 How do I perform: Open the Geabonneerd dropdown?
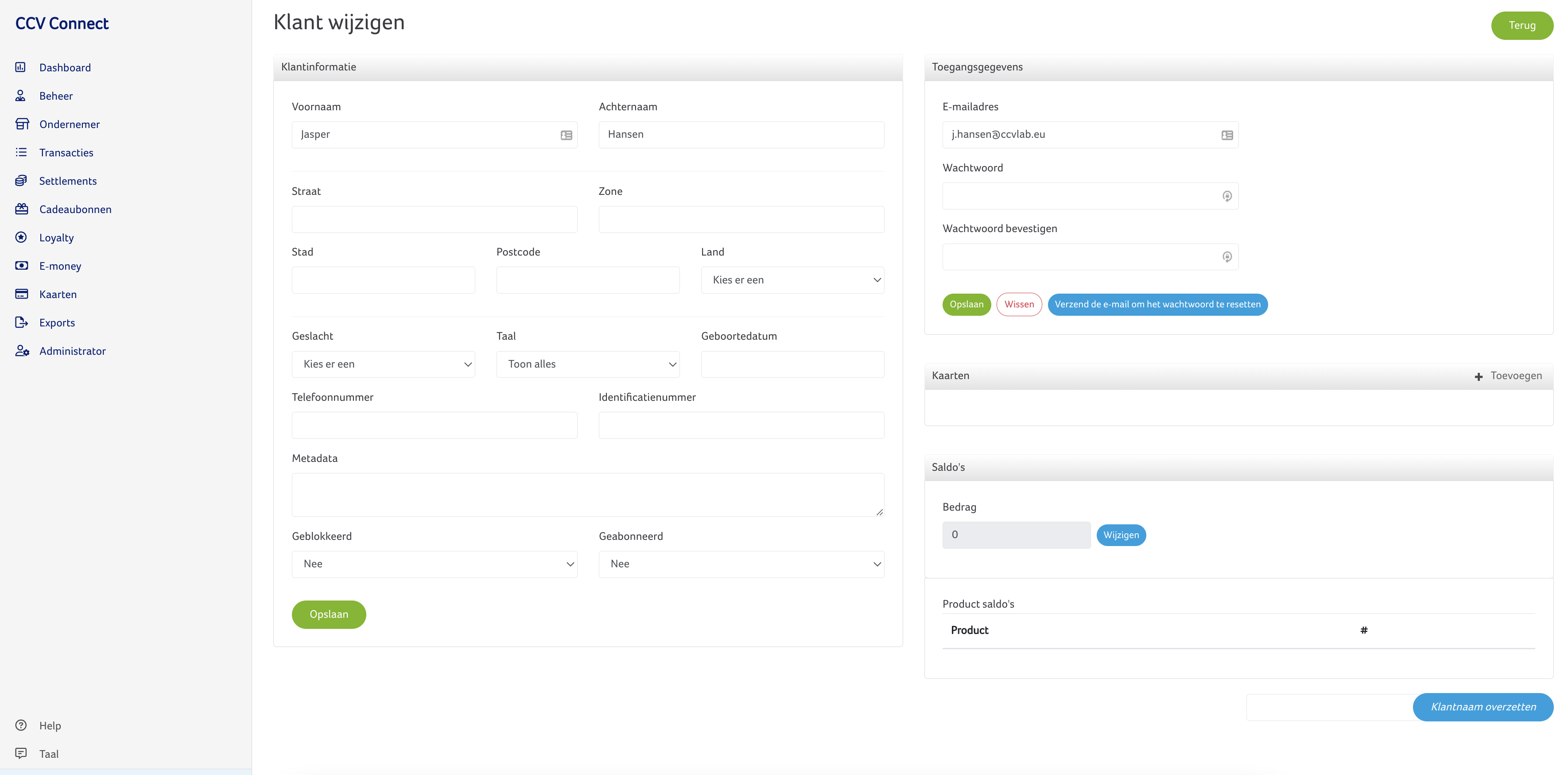[x=741, y=564]
